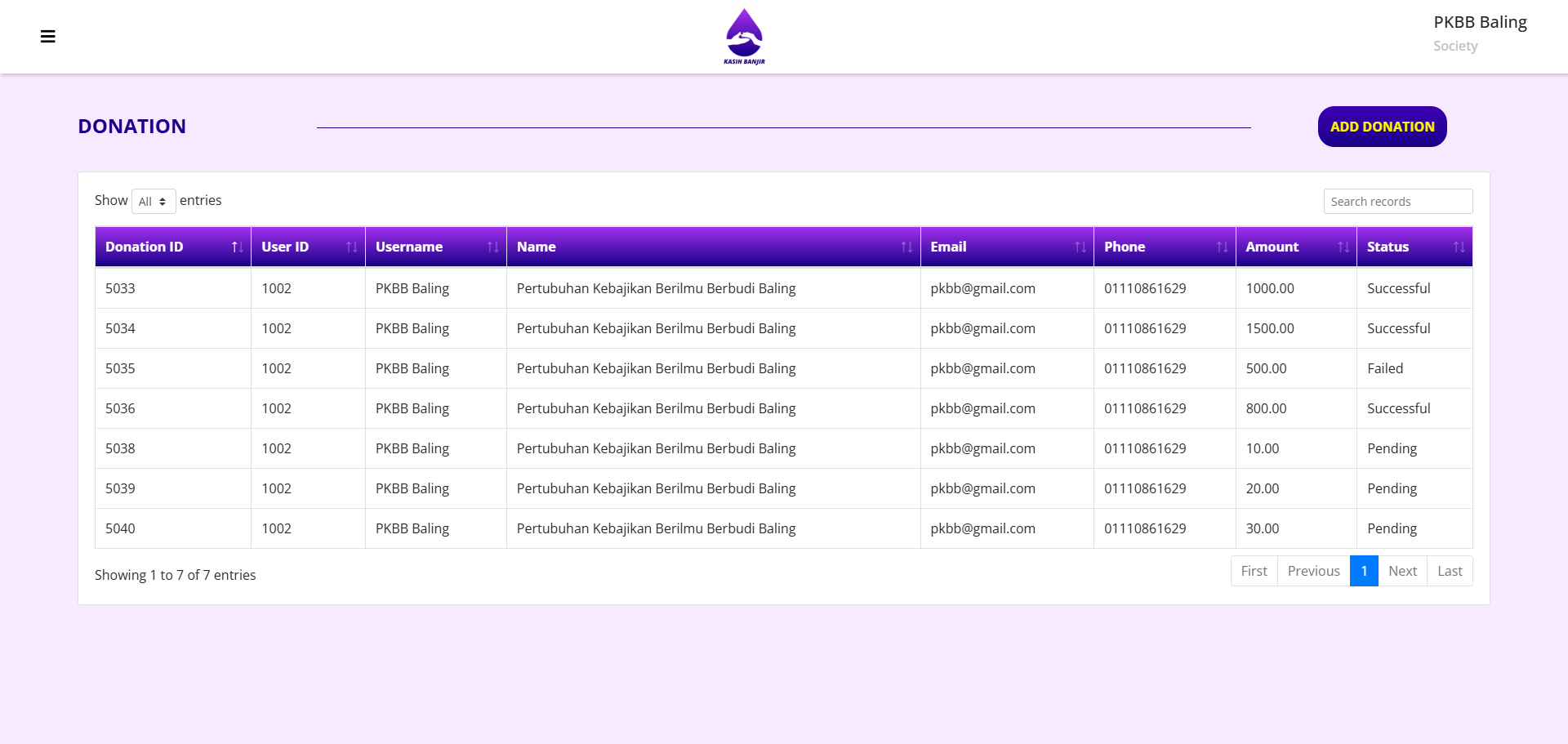
Task: Open the hamburger sidebar menu
Action: (48, 37)
